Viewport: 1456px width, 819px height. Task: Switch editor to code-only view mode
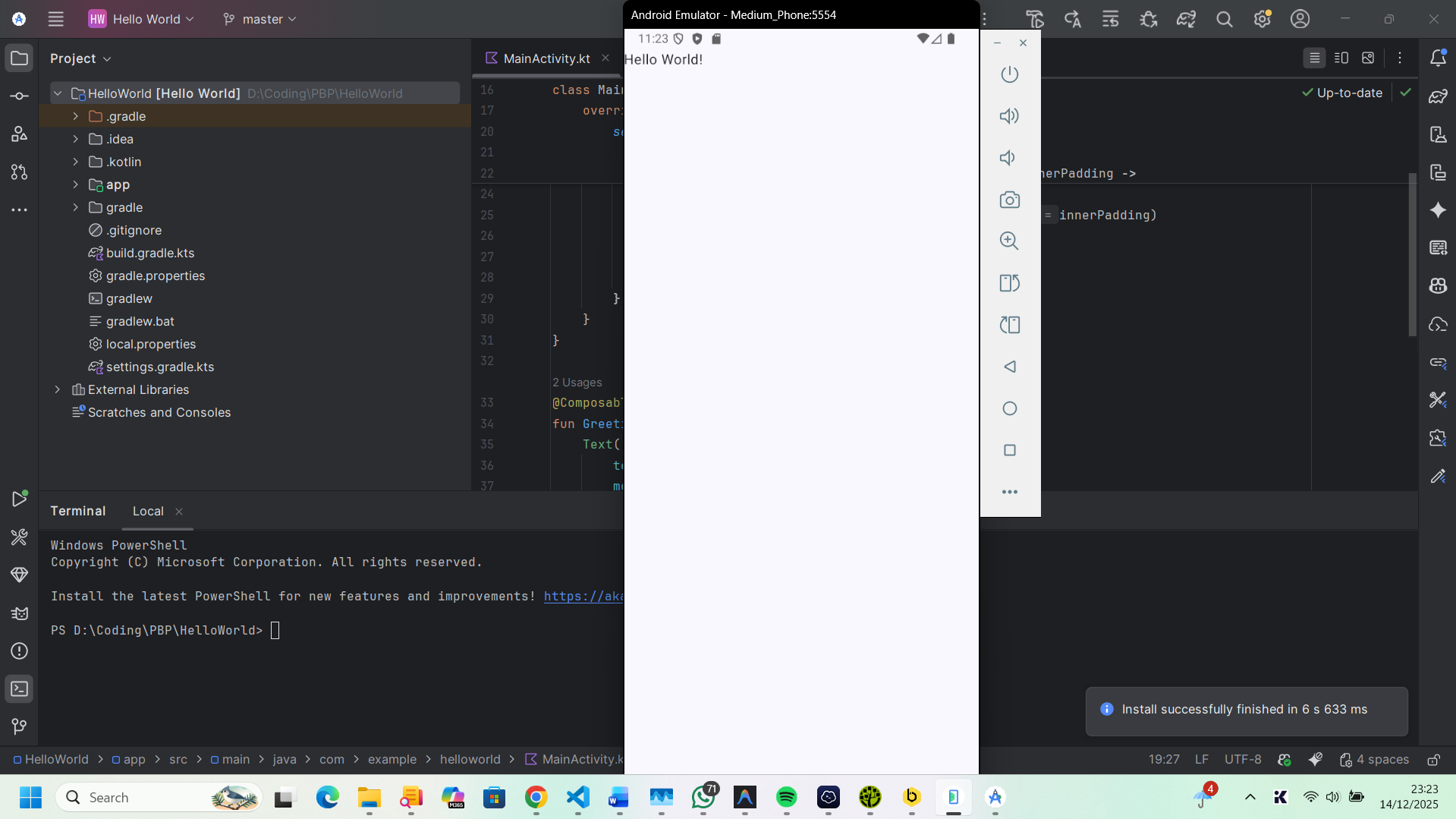coord(1314,58)
